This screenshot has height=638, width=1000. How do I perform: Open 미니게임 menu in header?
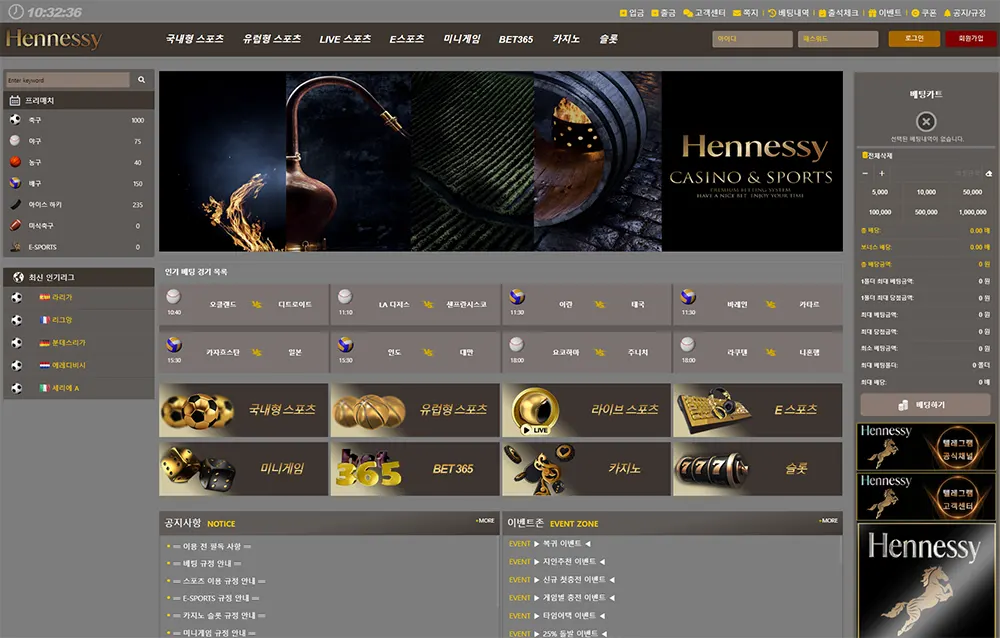(x=462, y=39)
